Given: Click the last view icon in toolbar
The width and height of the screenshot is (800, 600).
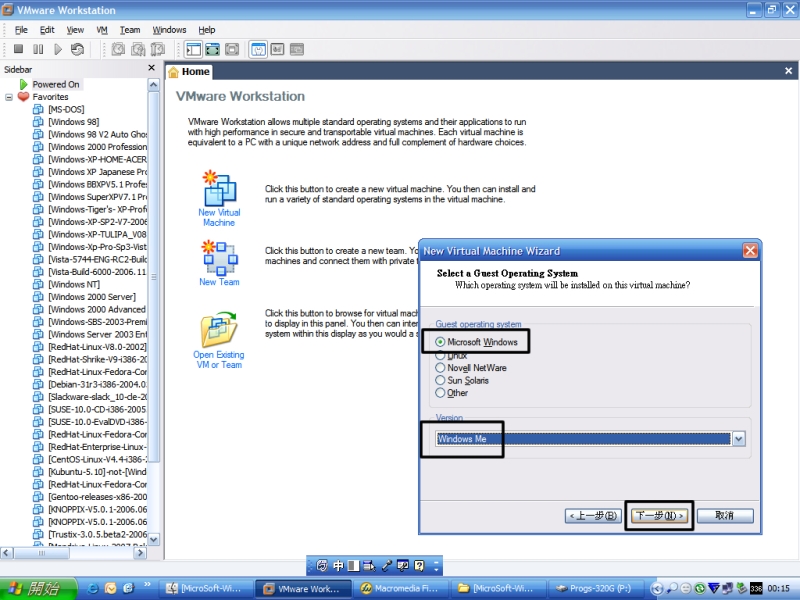Looking at the screenshot, I should pyautogui.click(x=297, y=49).
